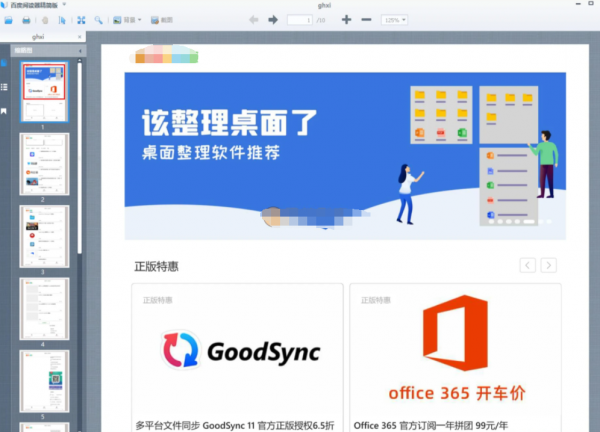
Task: Select the text selection cursor tool
Action: [62, 20]
